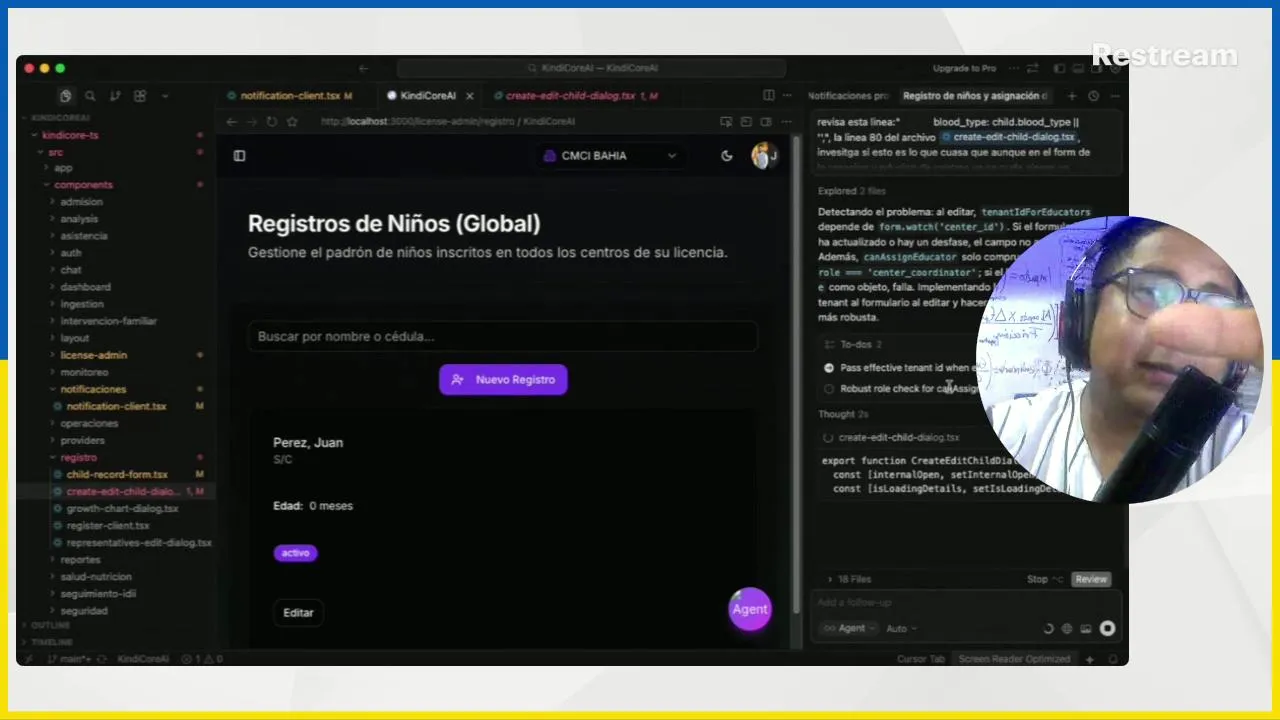Open the Agent mode dropdown
The width and height of the screenshot is (1280, 720).
click(x=848, y=628)
